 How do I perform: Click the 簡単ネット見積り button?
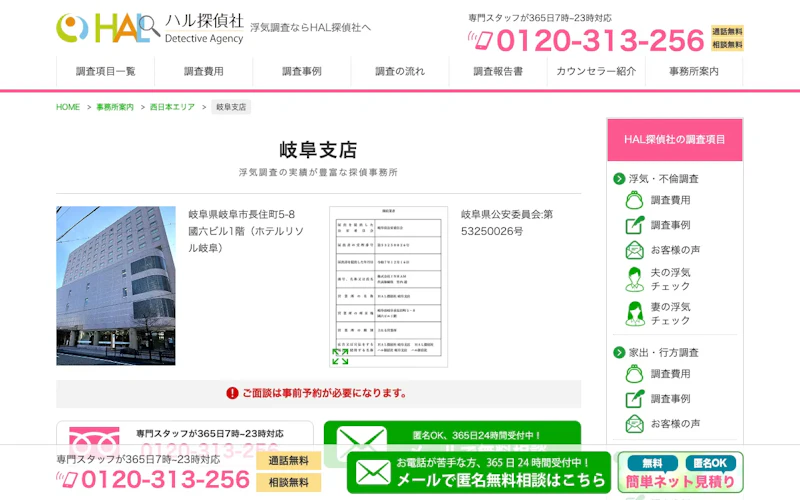tap(680, 472)
